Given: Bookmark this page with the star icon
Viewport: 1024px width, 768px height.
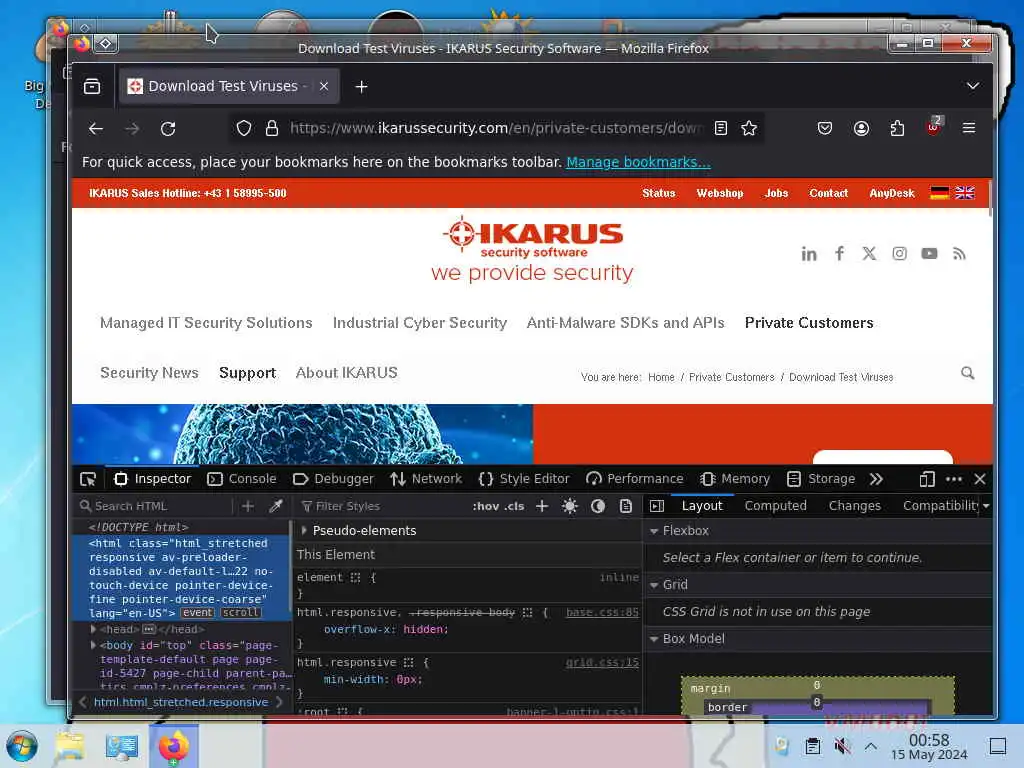Looking at the screenshot, I should 749,128.
